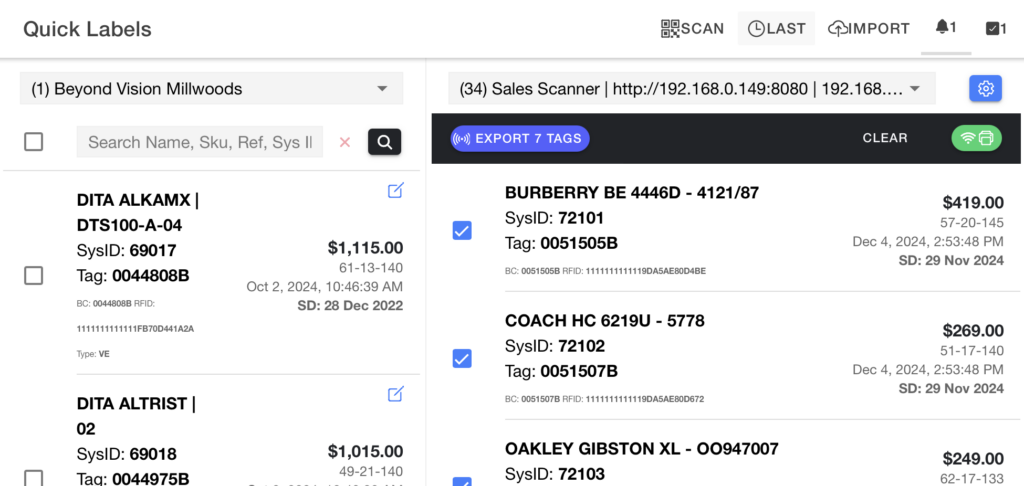
Task: Uncheck the Oakley Gibston XL checkbox
Action: point(462,482)
